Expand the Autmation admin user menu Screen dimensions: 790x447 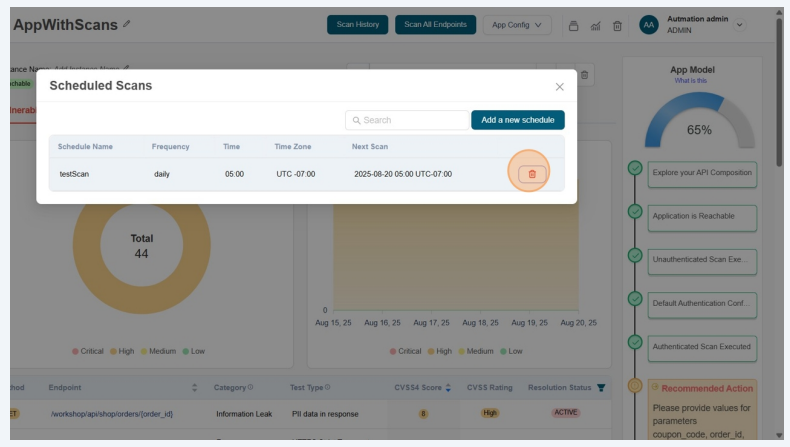tap(740, 25)
